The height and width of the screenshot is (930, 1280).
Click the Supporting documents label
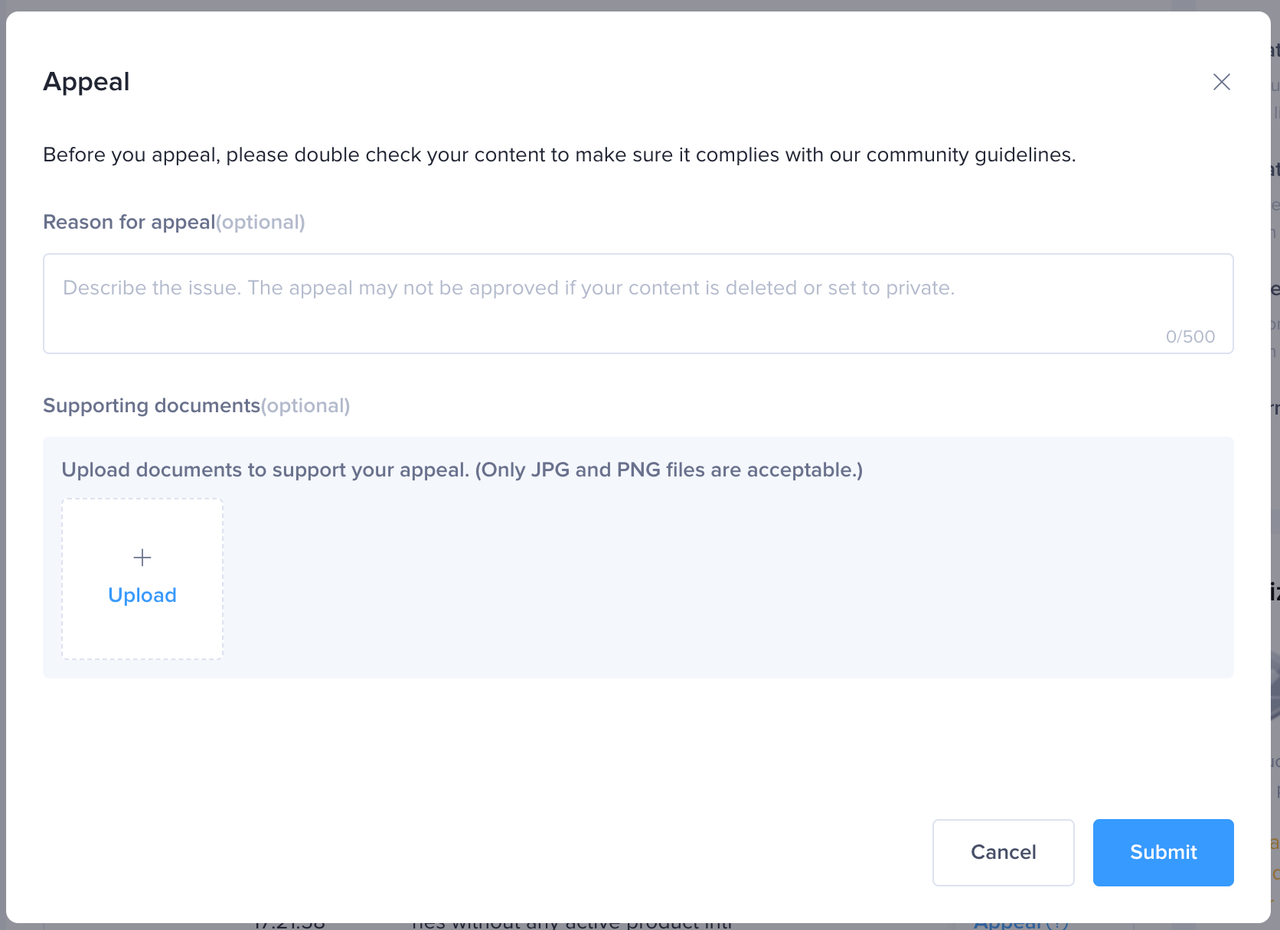151,405
